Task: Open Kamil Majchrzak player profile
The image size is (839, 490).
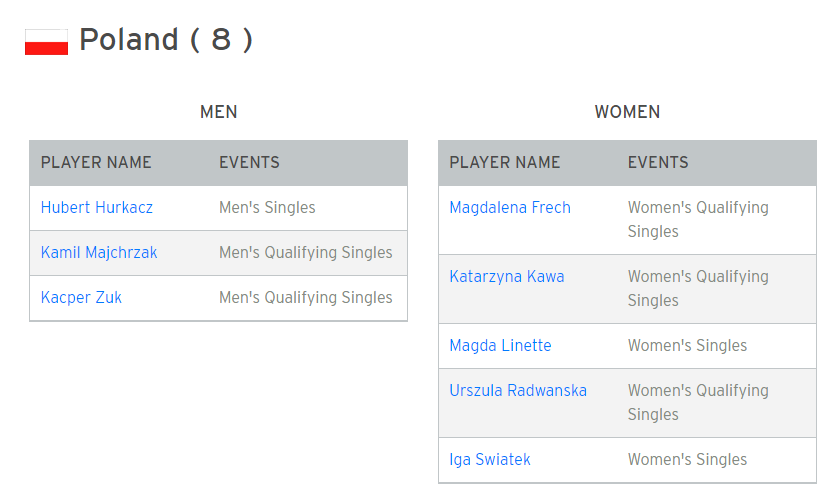Action: 99,252
